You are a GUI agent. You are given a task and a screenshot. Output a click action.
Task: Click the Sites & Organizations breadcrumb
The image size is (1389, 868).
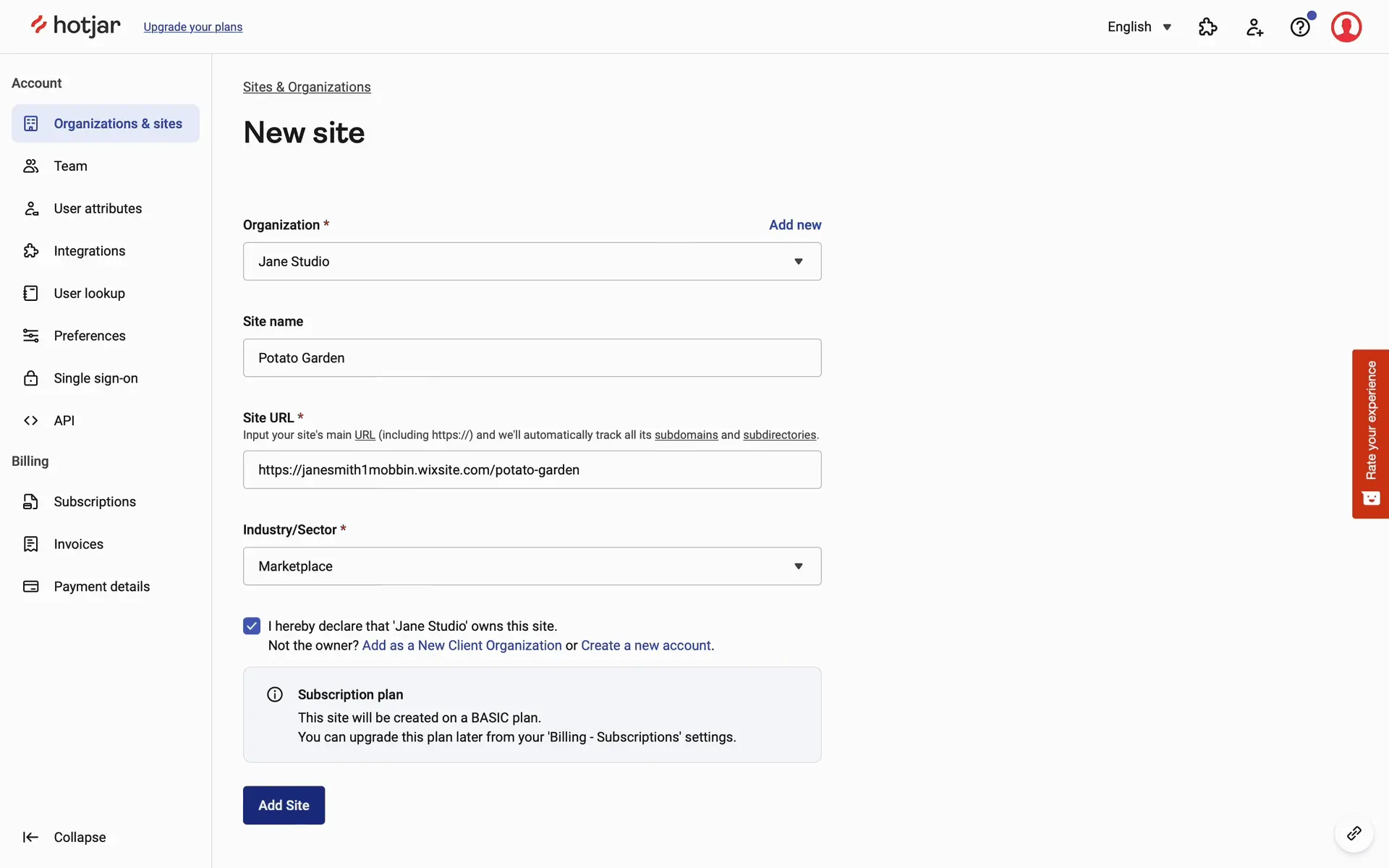[307, 87]
